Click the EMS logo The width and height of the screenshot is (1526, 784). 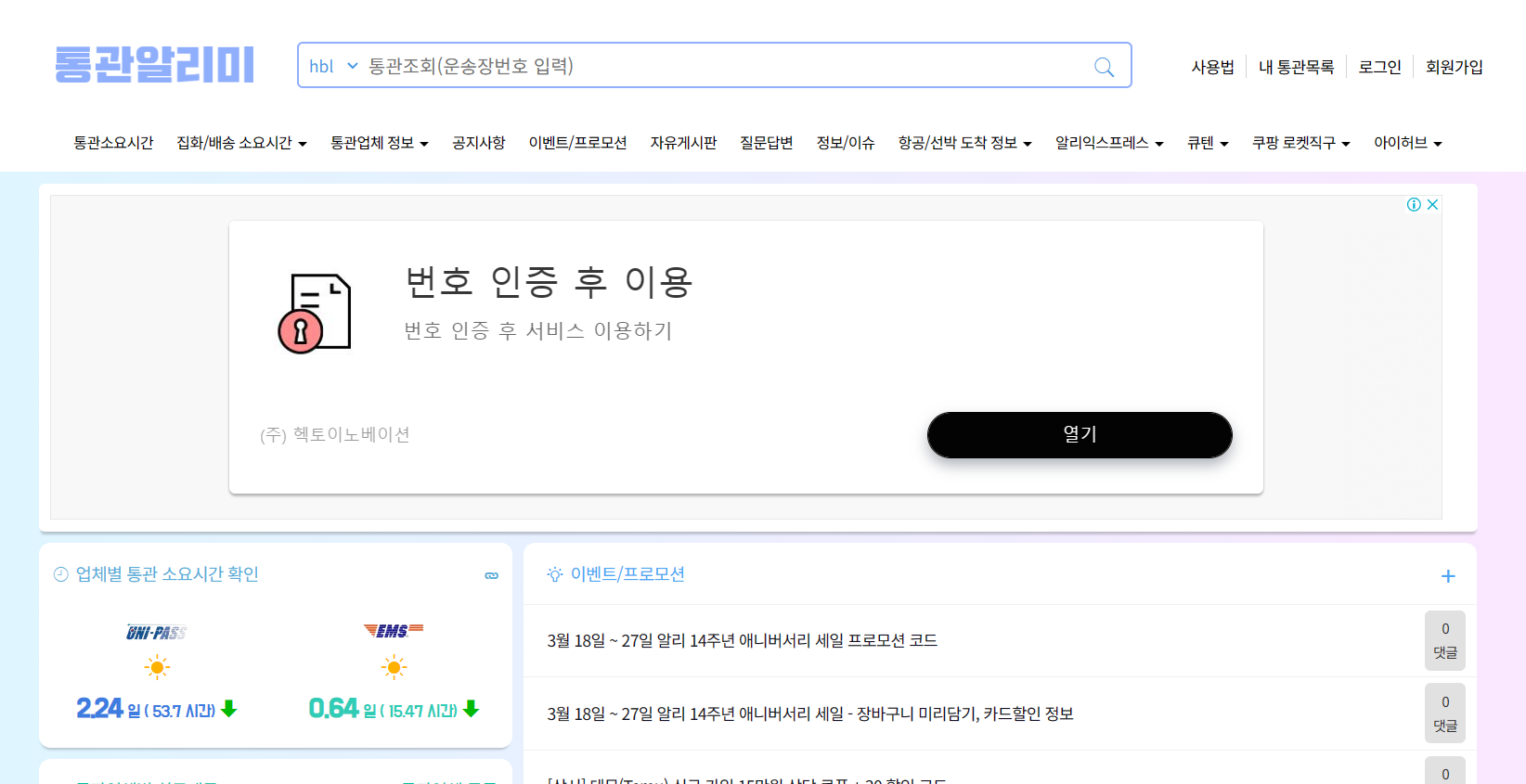tap(394, 631)
